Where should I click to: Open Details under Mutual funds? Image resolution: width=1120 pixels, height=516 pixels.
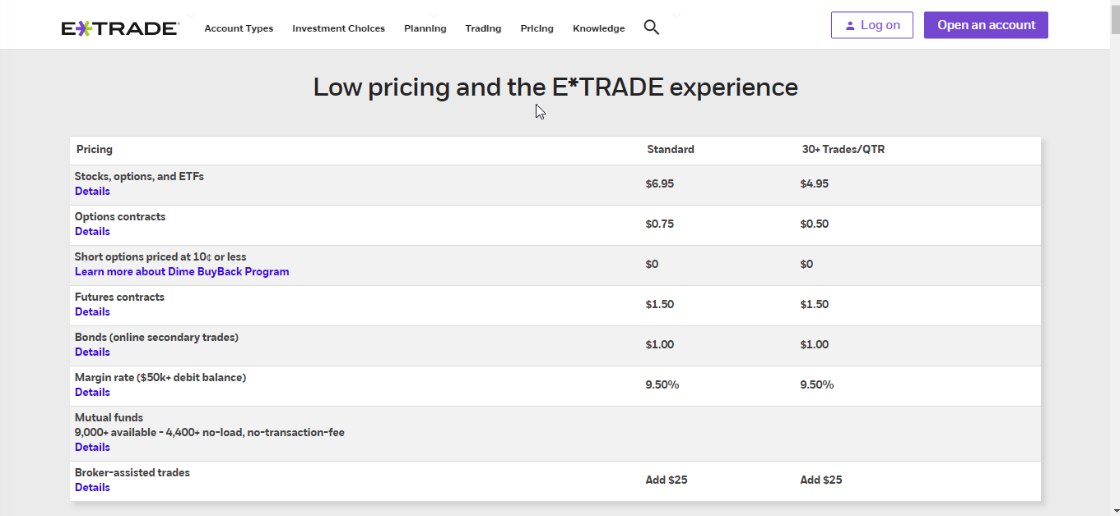pos(92,447)
